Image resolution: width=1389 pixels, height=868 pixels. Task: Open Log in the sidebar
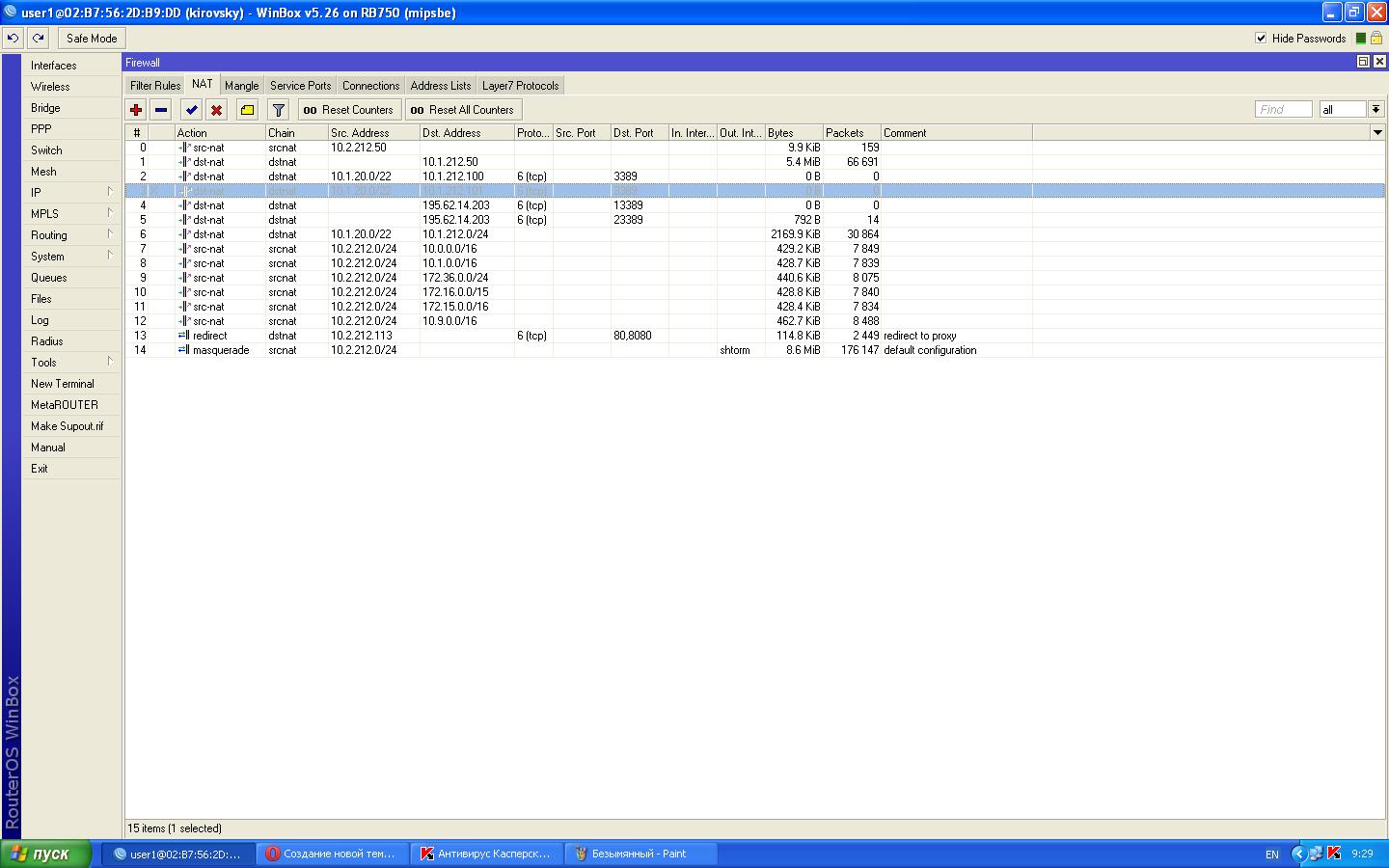[x=72, y=320]
